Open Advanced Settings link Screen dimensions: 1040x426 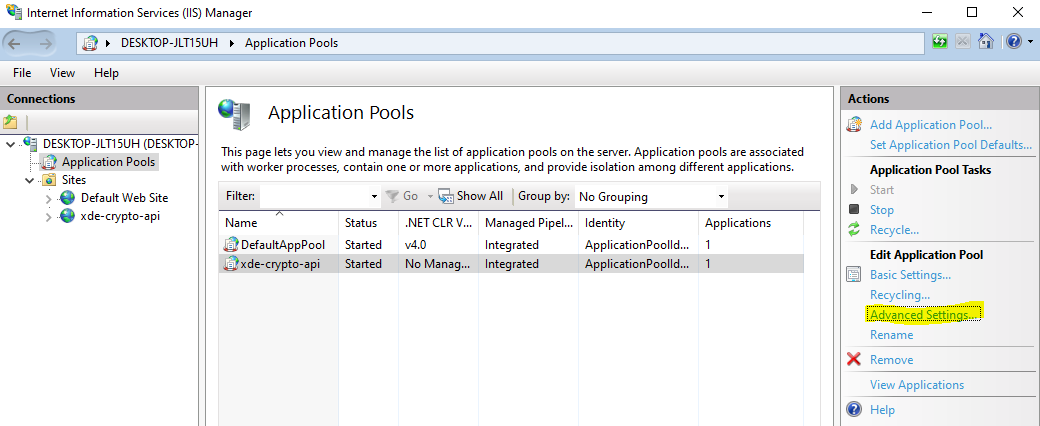924,315
